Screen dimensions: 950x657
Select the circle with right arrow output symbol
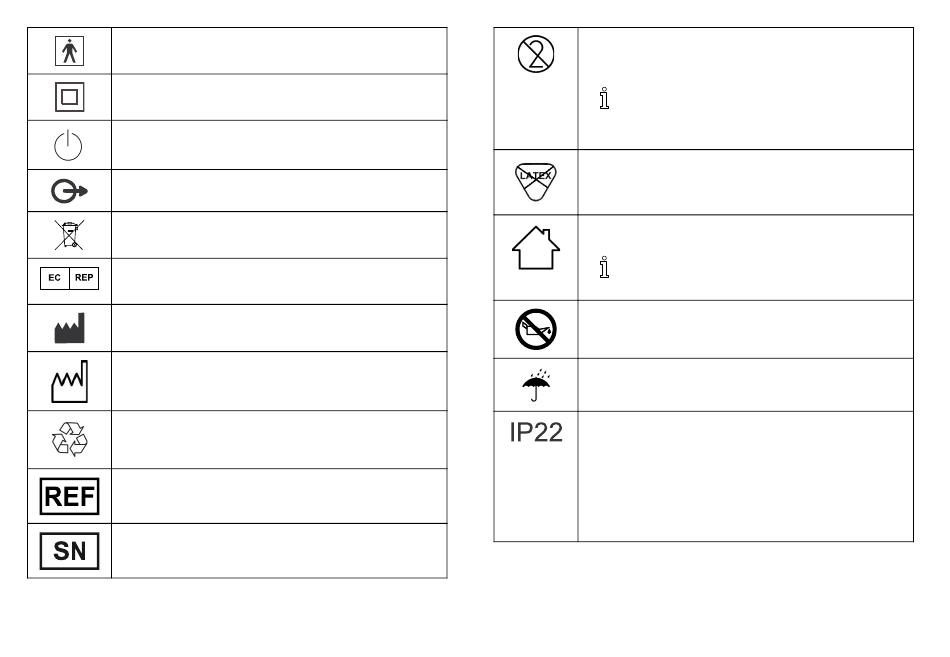[69, 191]
